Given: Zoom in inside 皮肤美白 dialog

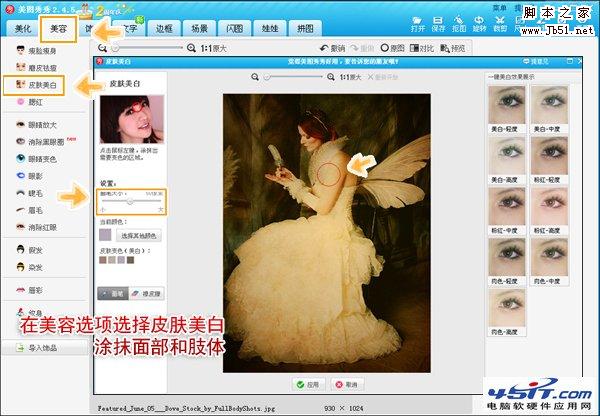Looking at the screenshot, I should coord(331,77).
